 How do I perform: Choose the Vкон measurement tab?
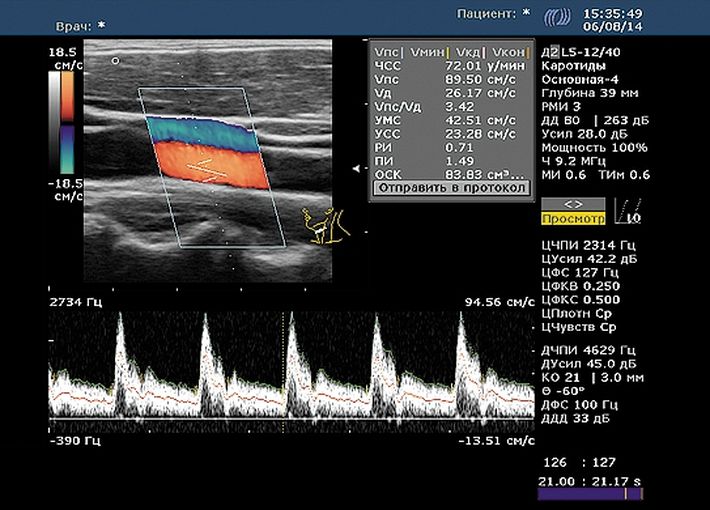click(506, 50)
